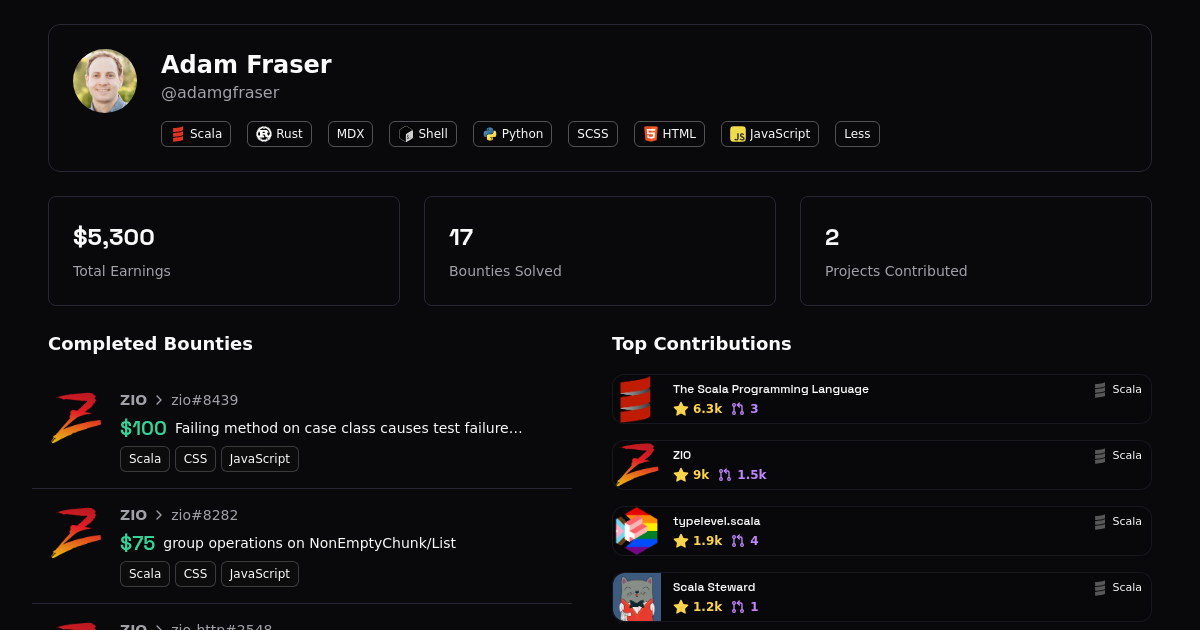Click the CSS tag under zio#8282 bounty
The height and width of the screenshot is (630, 1200).
pyautogui.click(x=195, y=574)
